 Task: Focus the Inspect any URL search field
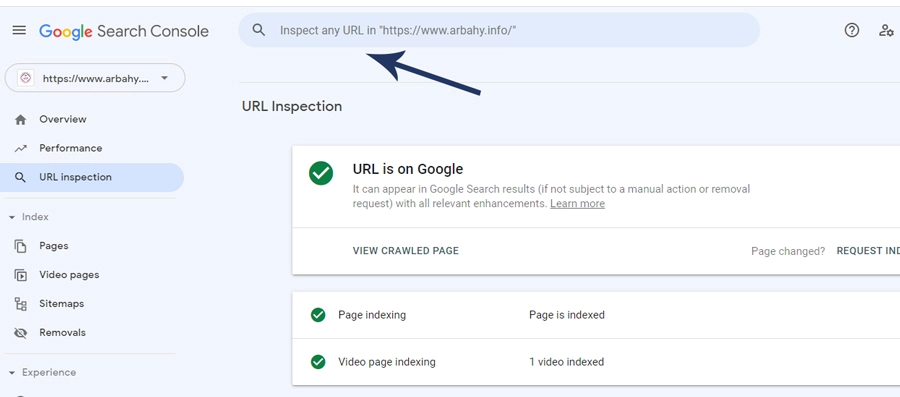(x=499, y=30)
